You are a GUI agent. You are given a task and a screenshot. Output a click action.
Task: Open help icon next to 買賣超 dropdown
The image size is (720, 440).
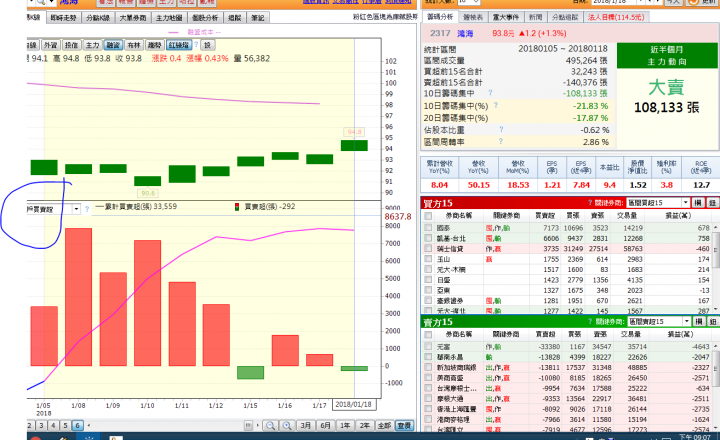87,209
